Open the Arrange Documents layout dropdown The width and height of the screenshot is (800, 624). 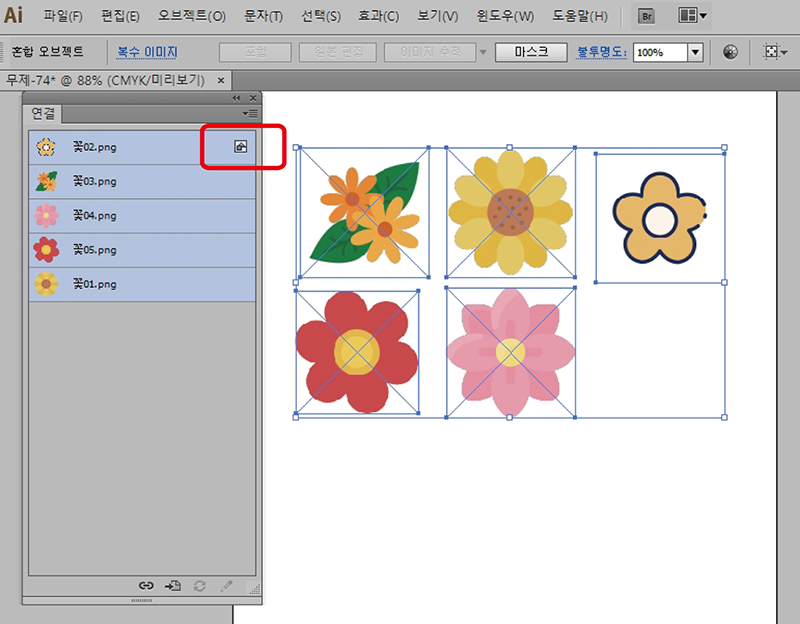(x=692, y=16)
